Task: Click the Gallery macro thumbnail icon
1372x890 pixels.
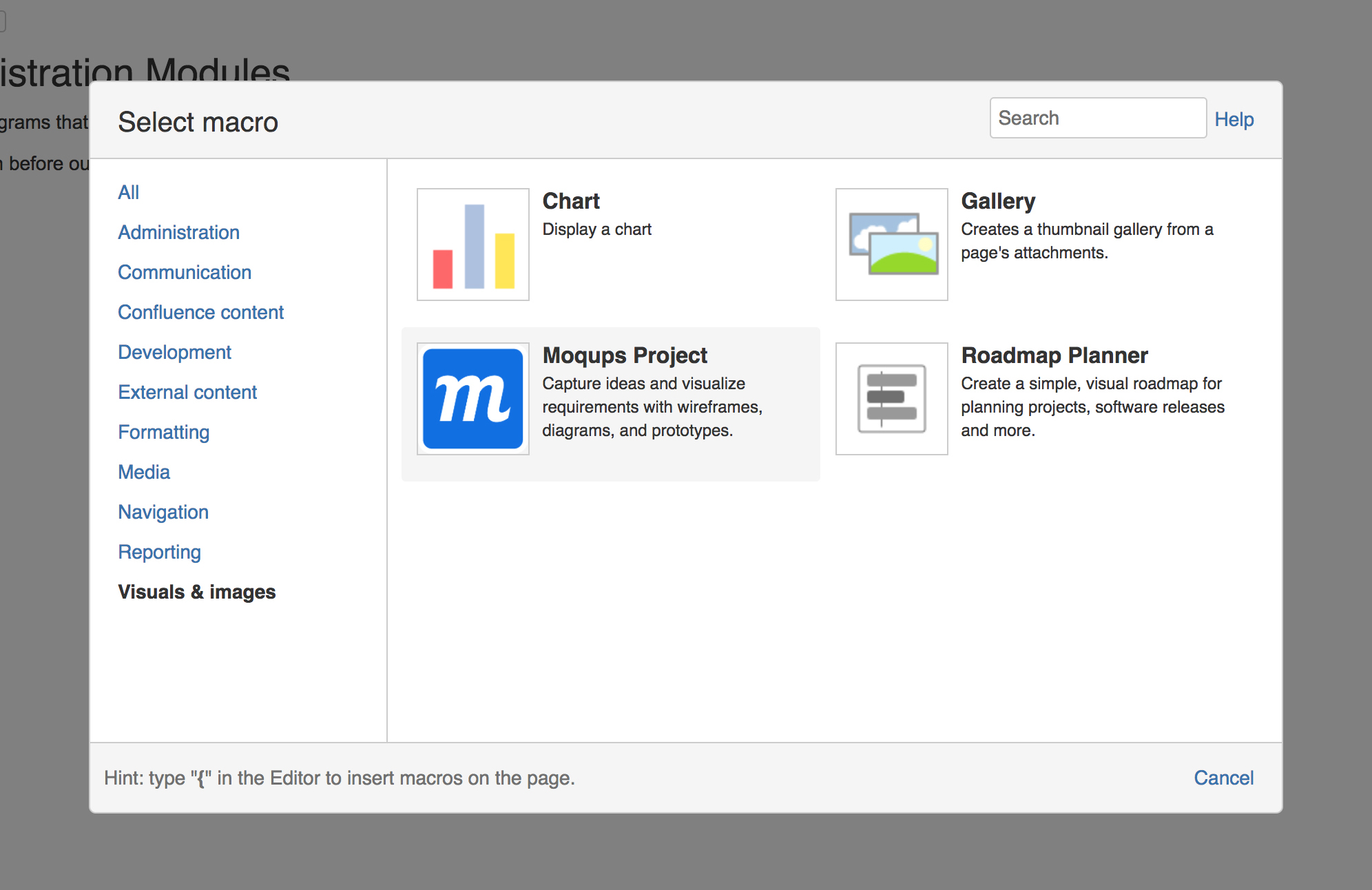Action: tap(891, 244)
